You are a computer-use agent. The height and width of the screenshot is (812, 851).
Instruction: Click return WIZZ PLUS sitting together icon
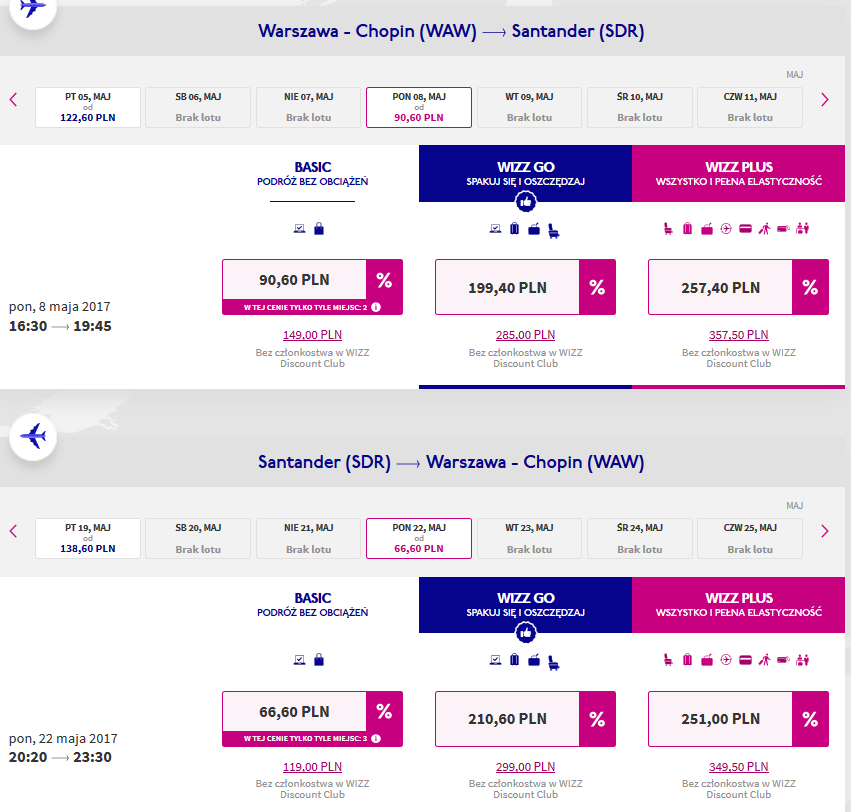[x=803, y=659]
